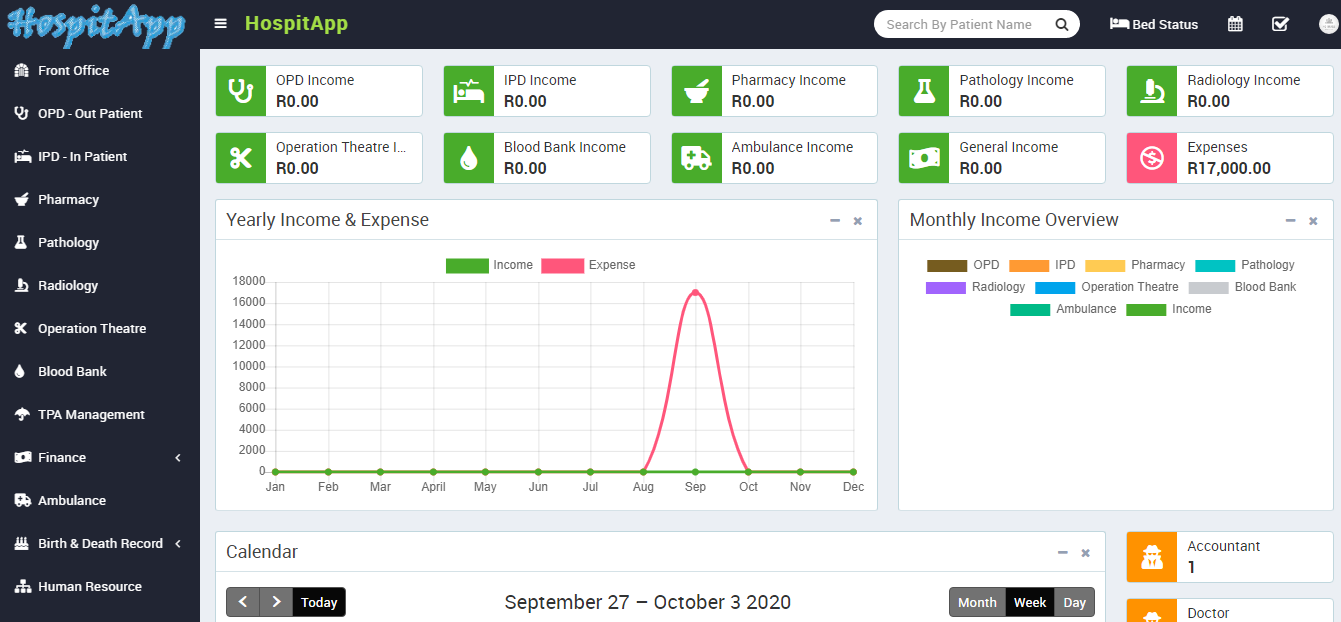
Task: Switch calendar to Month view
Action: (x=977, y=602)
